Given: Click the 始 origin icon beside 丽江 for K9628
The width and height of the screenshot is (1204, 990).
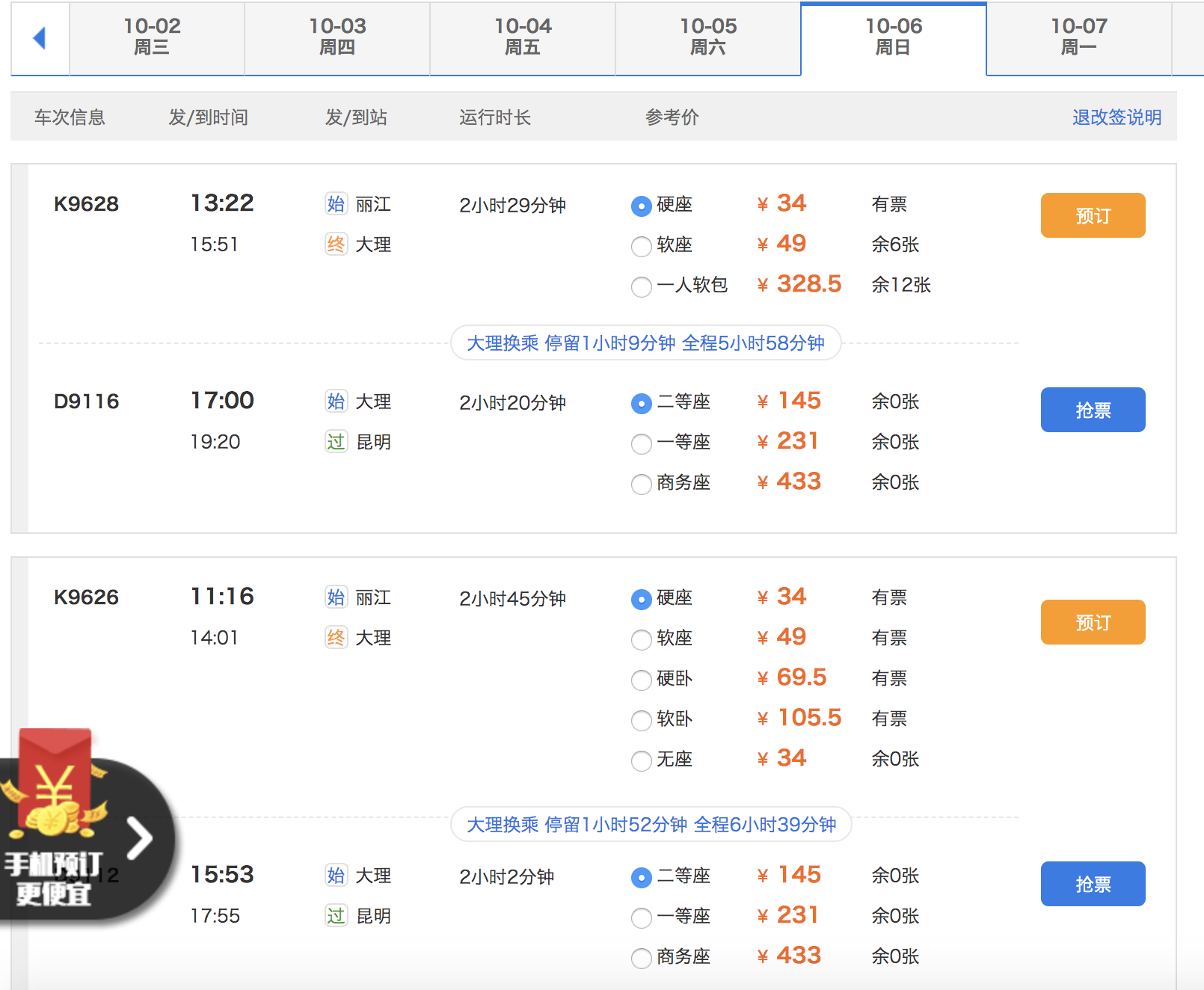Looking at the screenshot, I should pyautogui.click(x=336, y=204).
